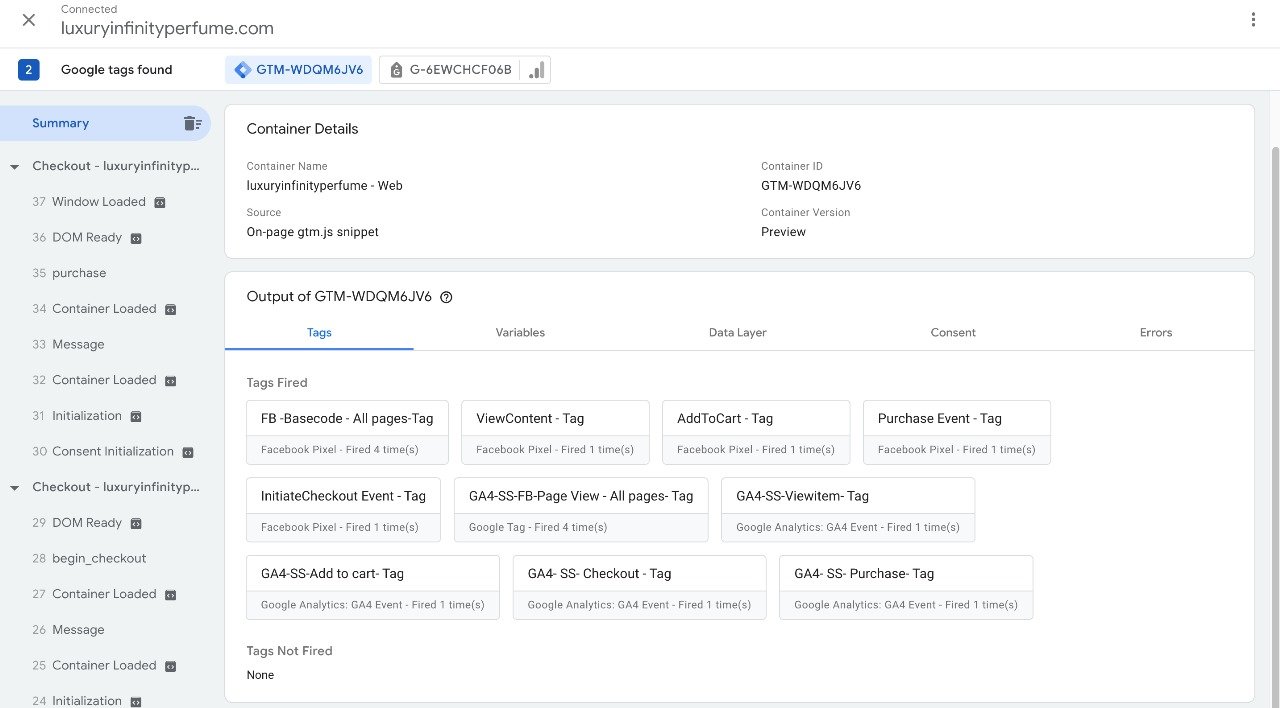Open the GA4-SS-FB-Page View - All pages- Tag card

coord(581,510)
